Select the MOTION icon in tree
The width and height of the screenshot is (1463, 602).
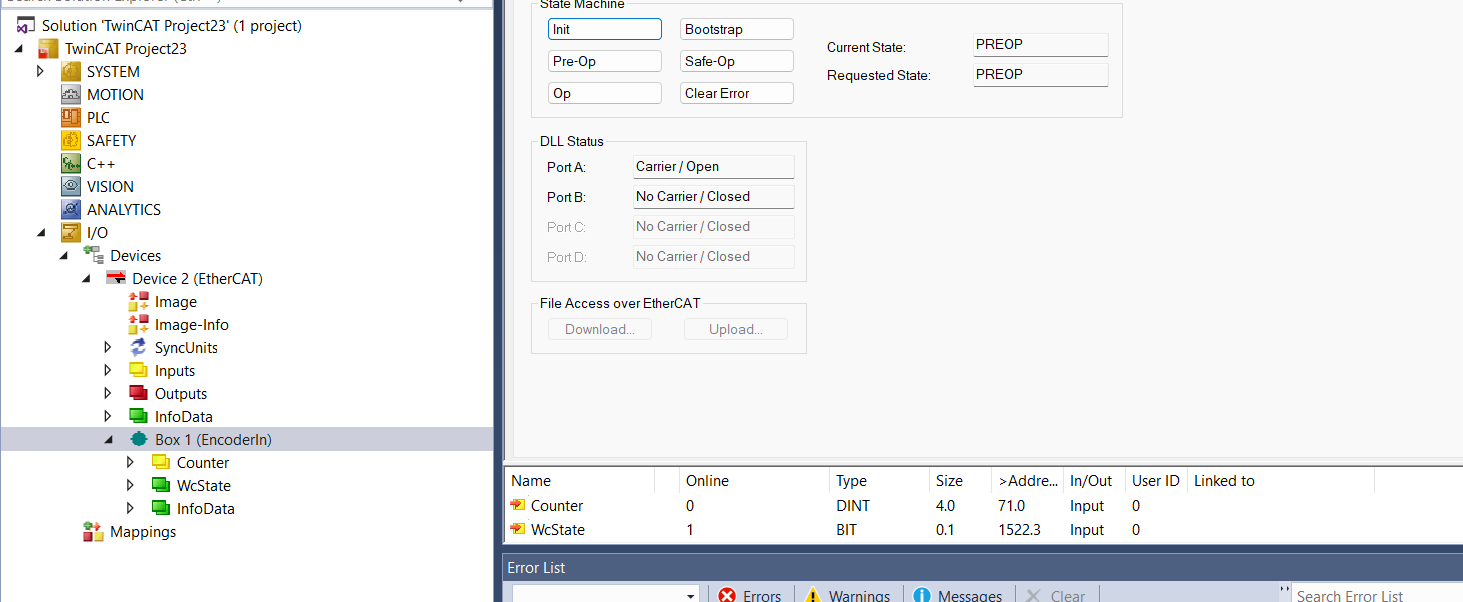click(x=71, y=95)
